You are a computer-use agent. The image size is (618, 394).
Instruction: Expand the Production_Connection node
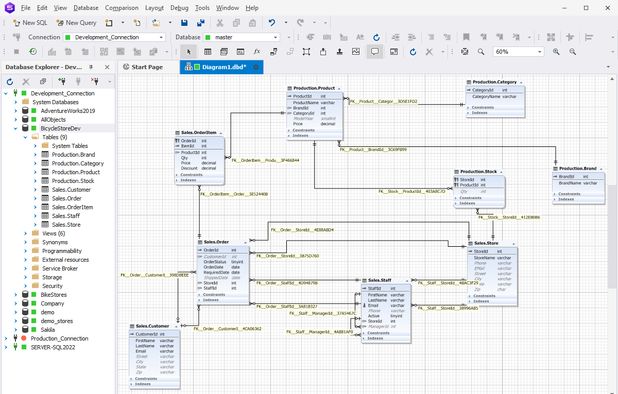pyautogui.click(x=6, y=338)
